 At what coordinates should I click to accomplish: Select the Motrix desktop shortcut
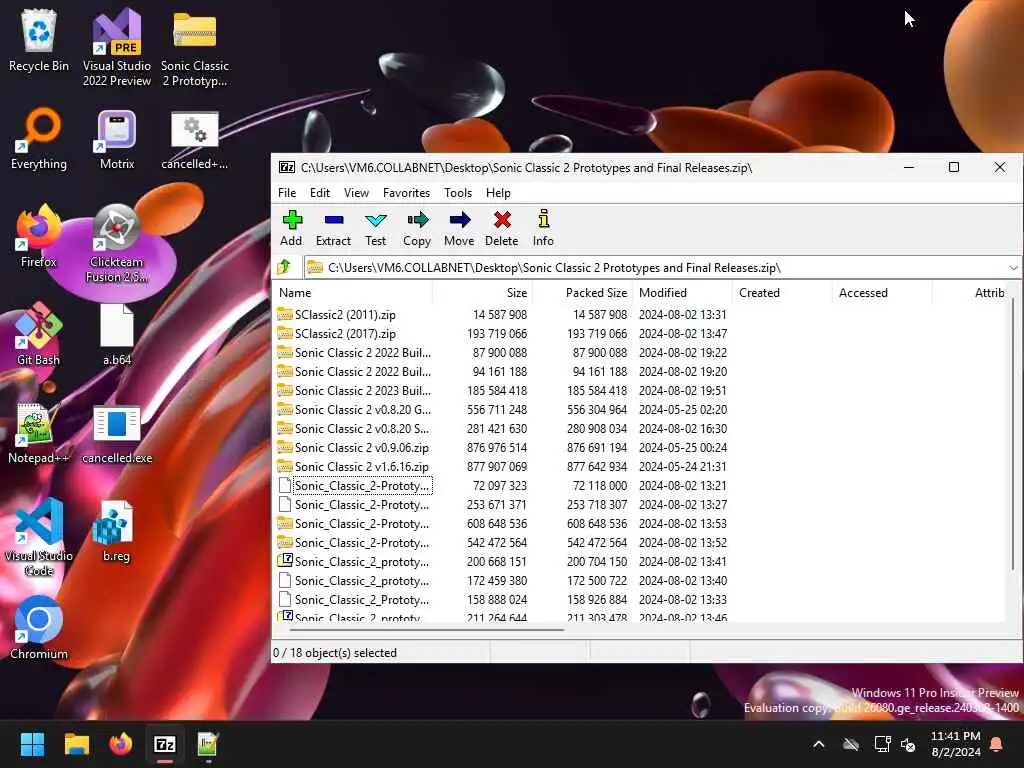(117, 138)
